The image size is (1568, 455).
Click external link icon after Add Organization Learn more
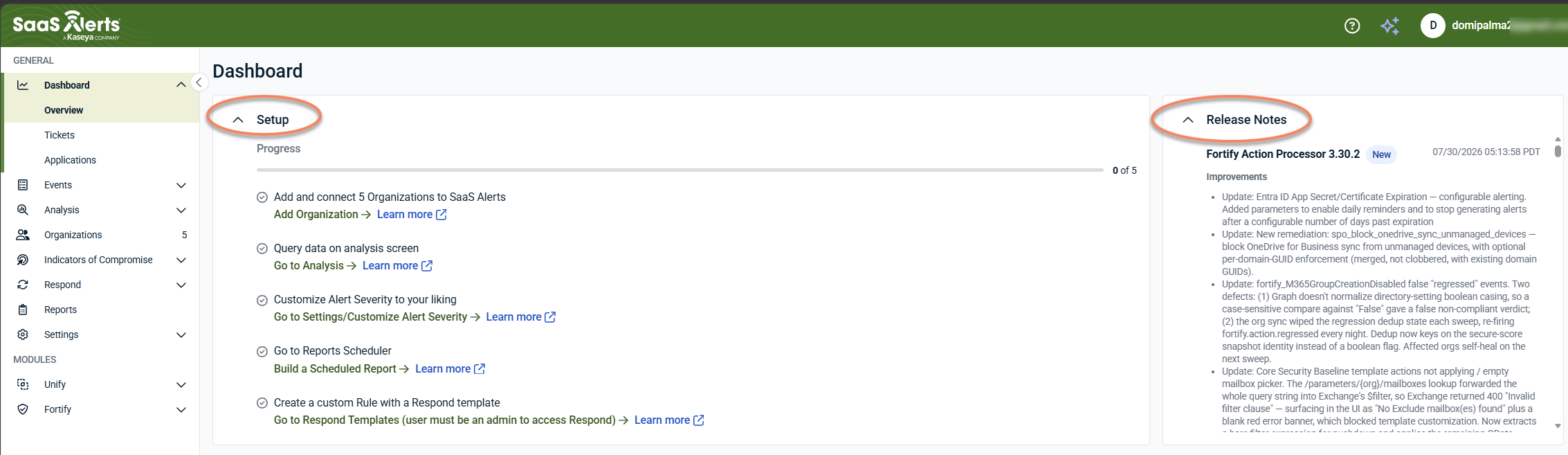441,215
